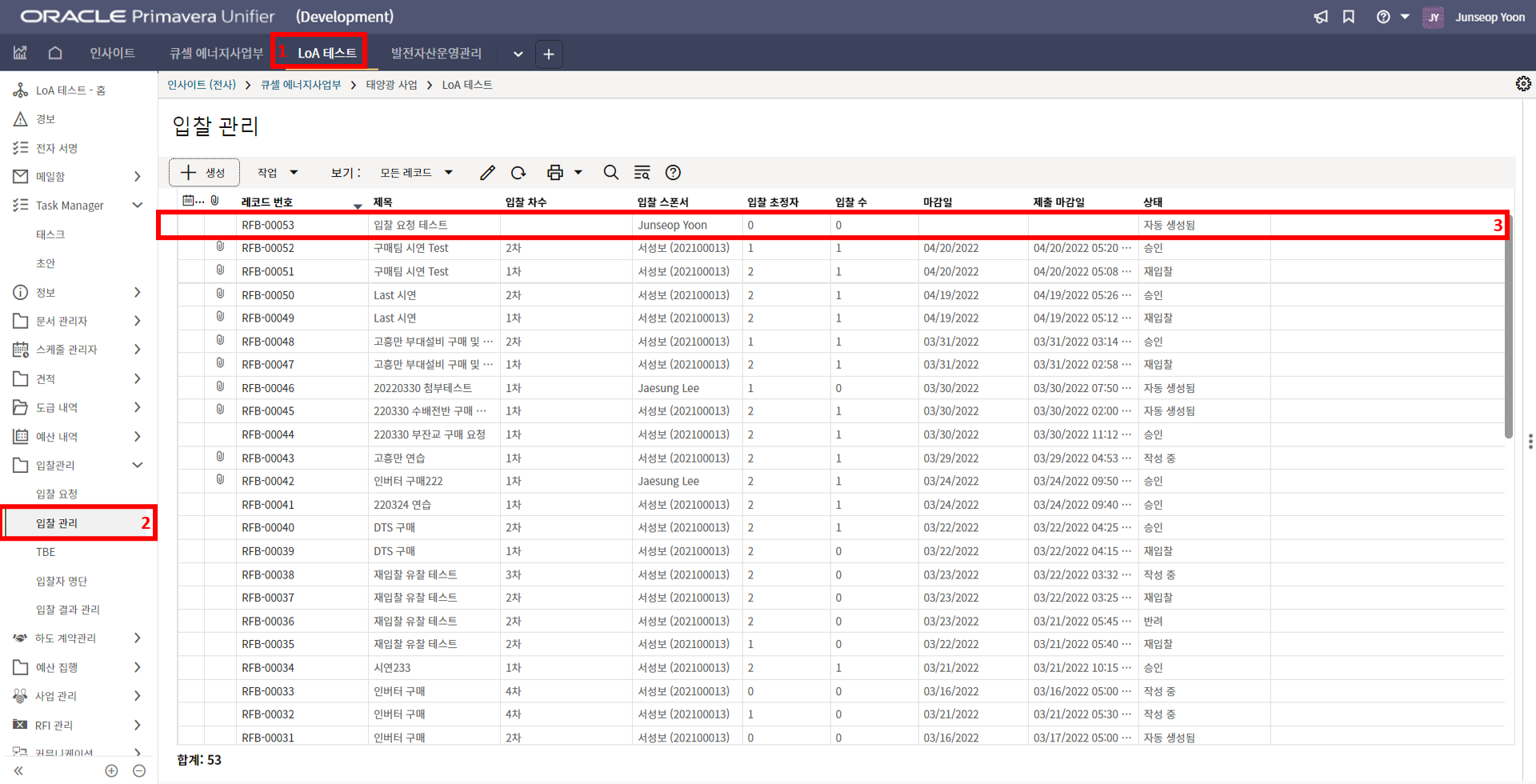This screenshot has width=1536, height=784.
Task: Click the print icon in toolbar
Action: click(554, 173)
